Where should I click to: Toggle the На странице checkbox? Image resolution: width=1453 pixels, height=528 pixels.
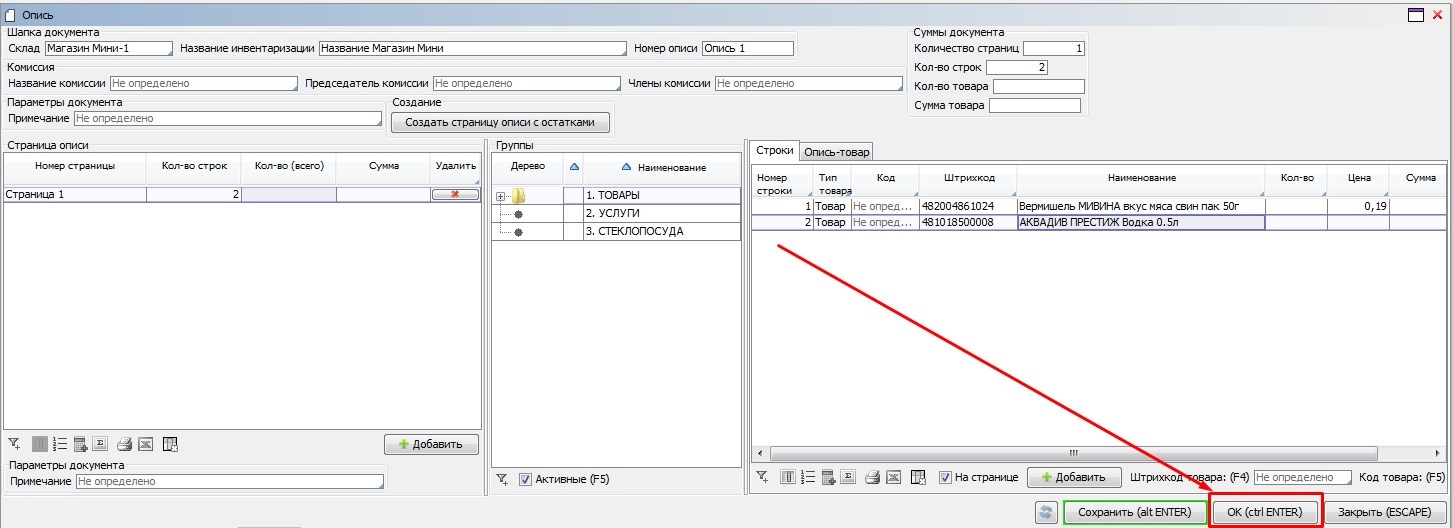945,478
